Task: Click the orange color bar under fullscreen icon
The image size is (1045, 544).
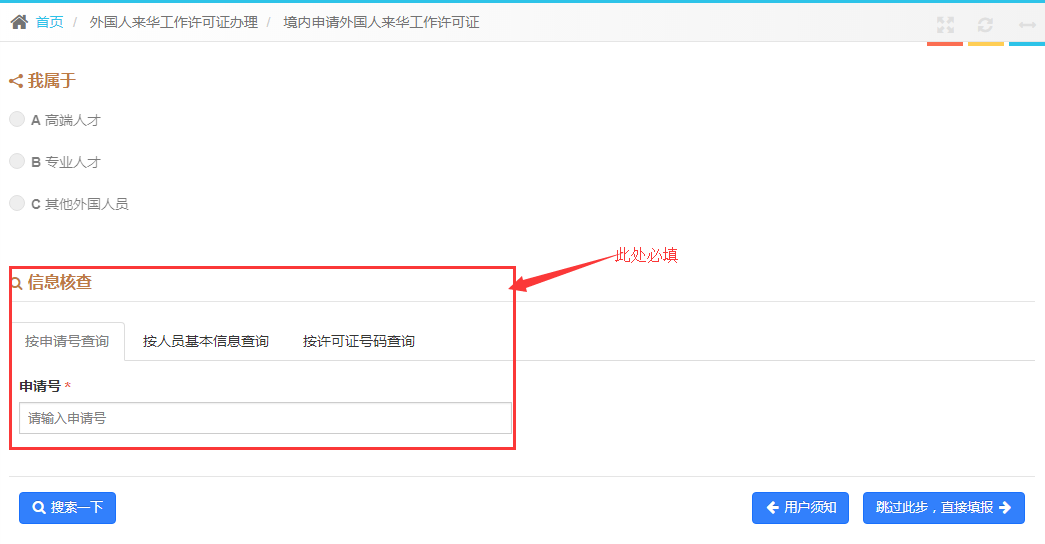Action: tap(945, 44)
